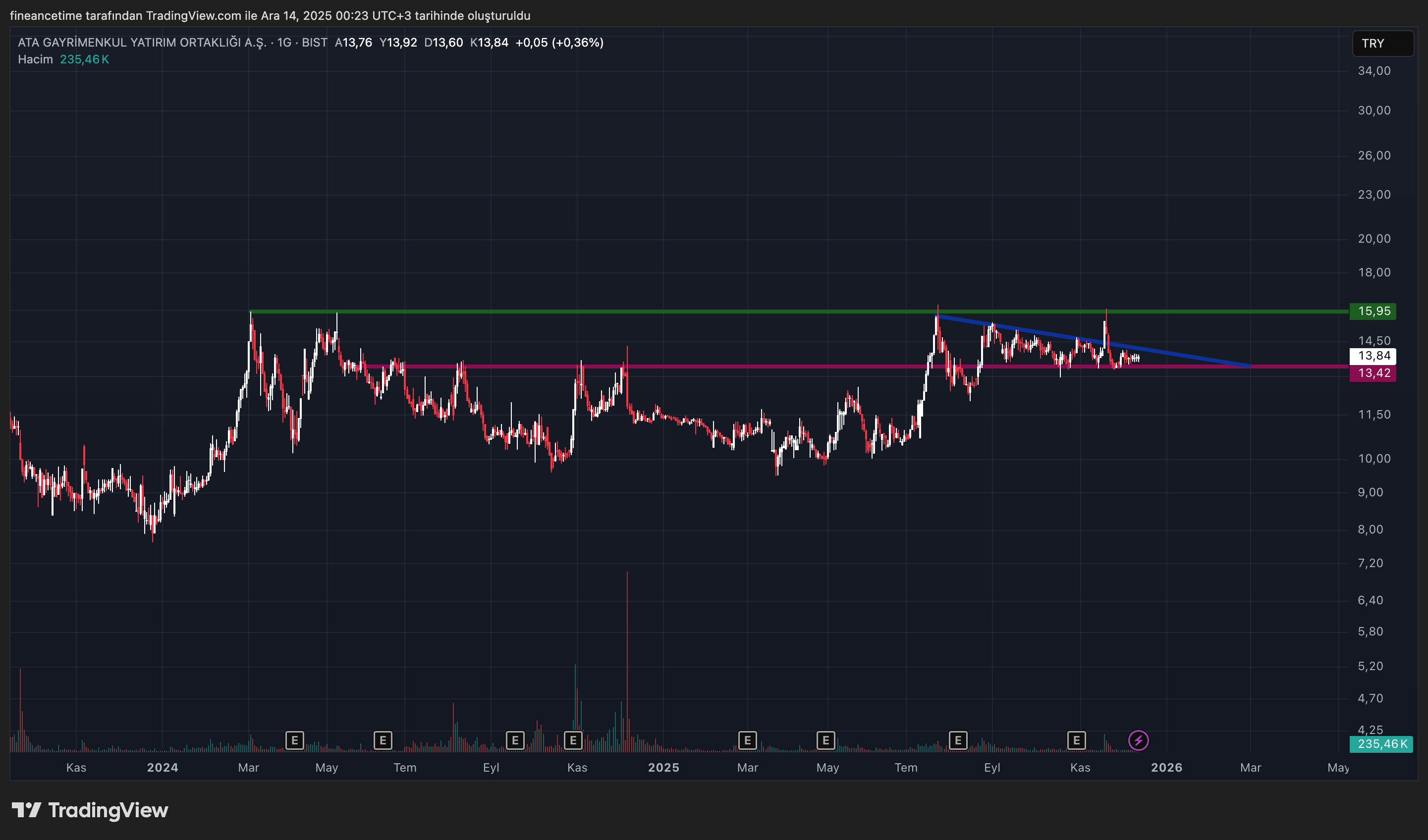The image size is (1428, 840).
Task: Click the E marker nearest Kas 2025 label
Action: 1076,740
